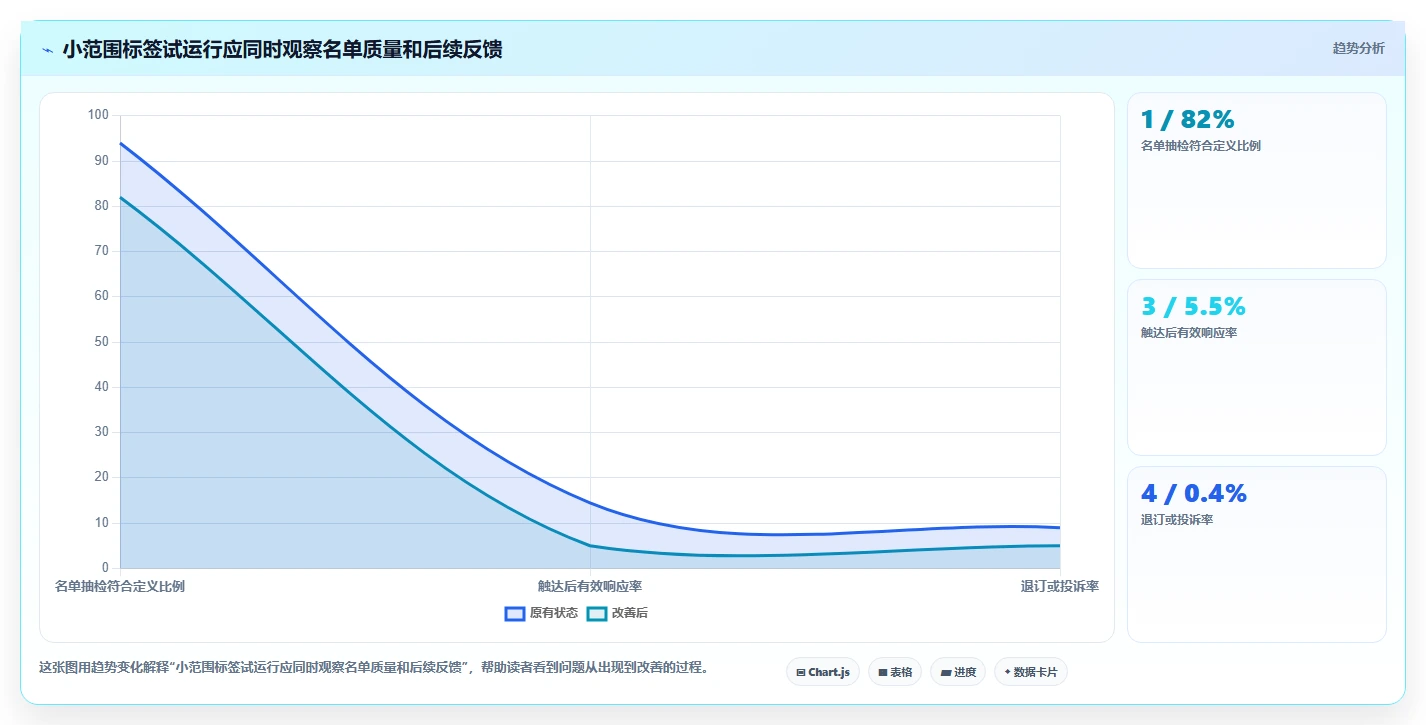The width and height of the screenshot is (1426, 725).
Task: Click the description text below the chart
Action: [375, 667]
